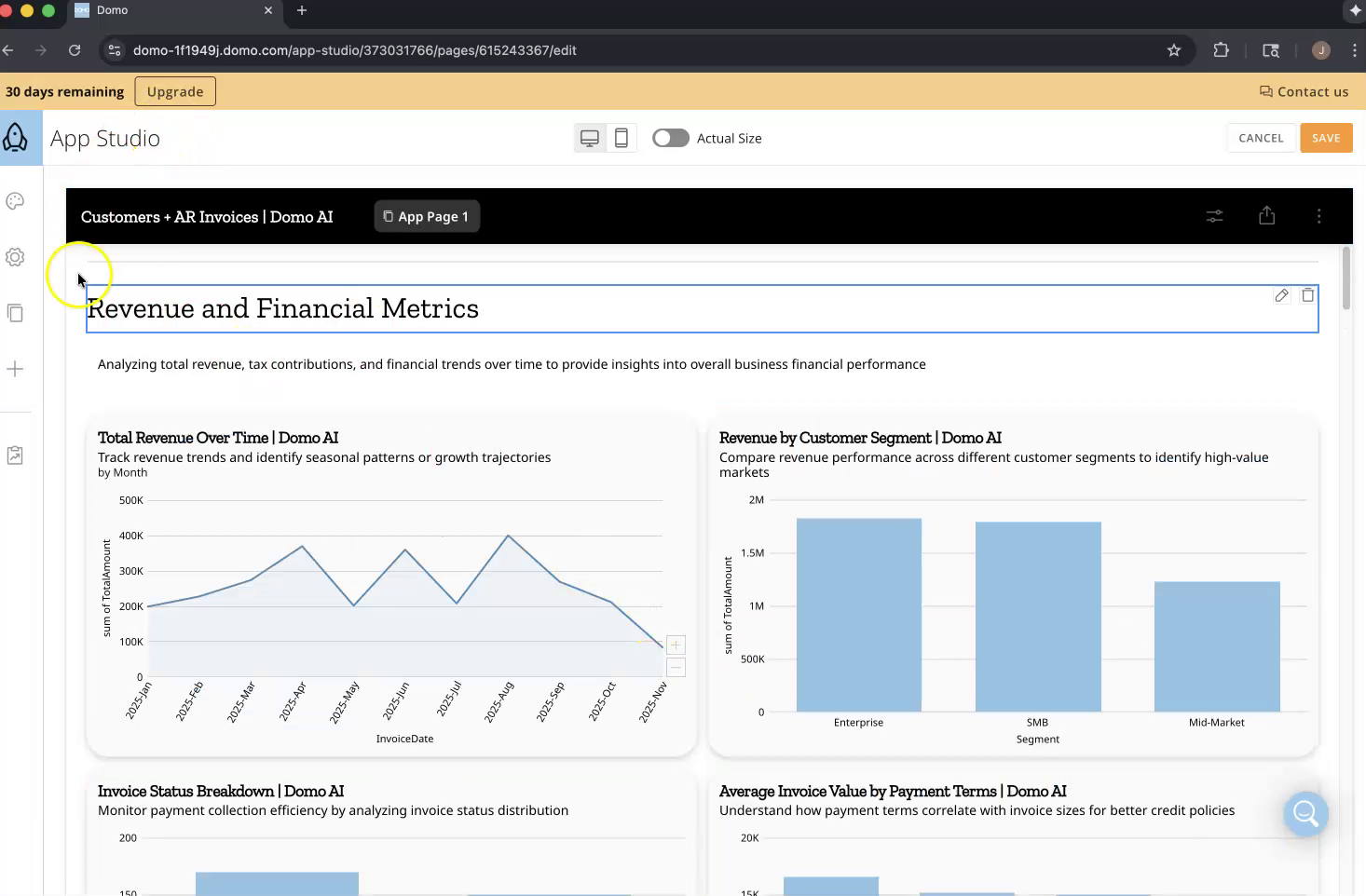Open the browser extensions puzzle icon
The height and width of the screenshot is (896, 1366).
pos(1222,50)
